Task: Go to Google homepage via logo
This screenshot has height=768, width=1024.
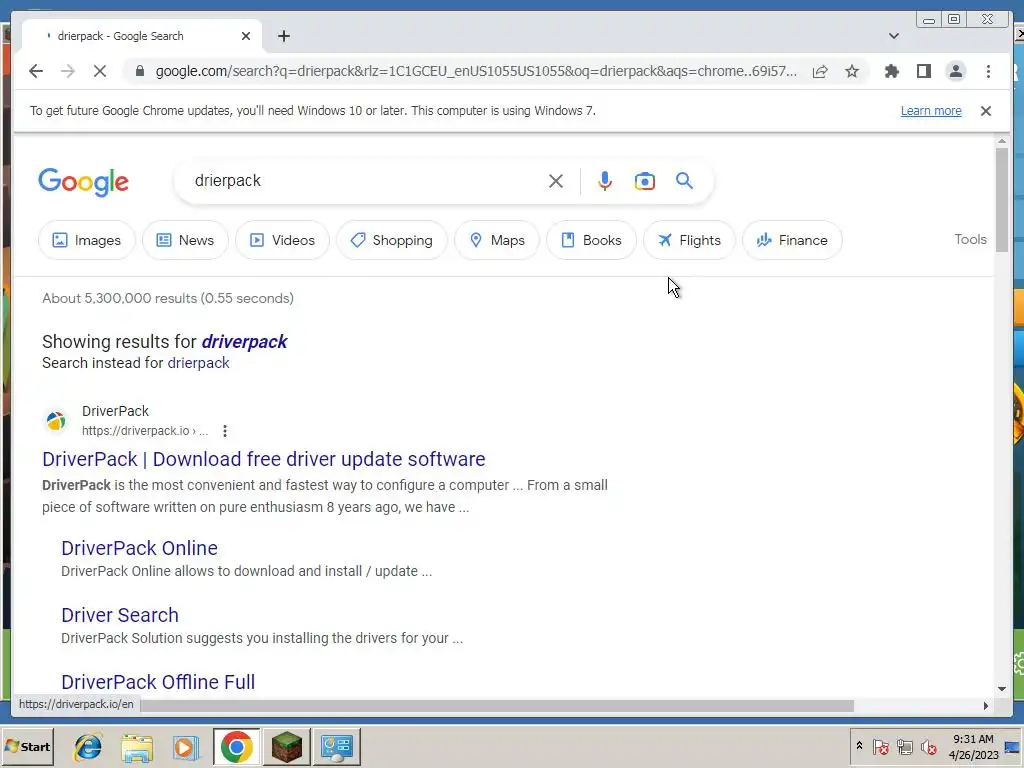Action: point(84,182)
